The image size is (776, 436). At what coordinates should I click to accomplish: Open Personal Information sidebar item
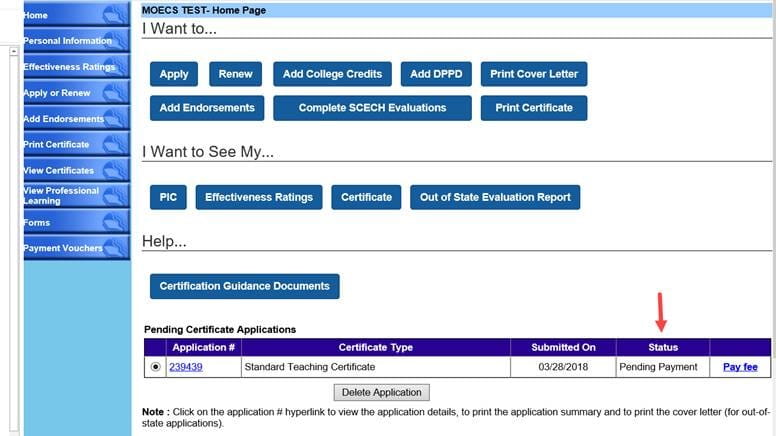point(68,41)
